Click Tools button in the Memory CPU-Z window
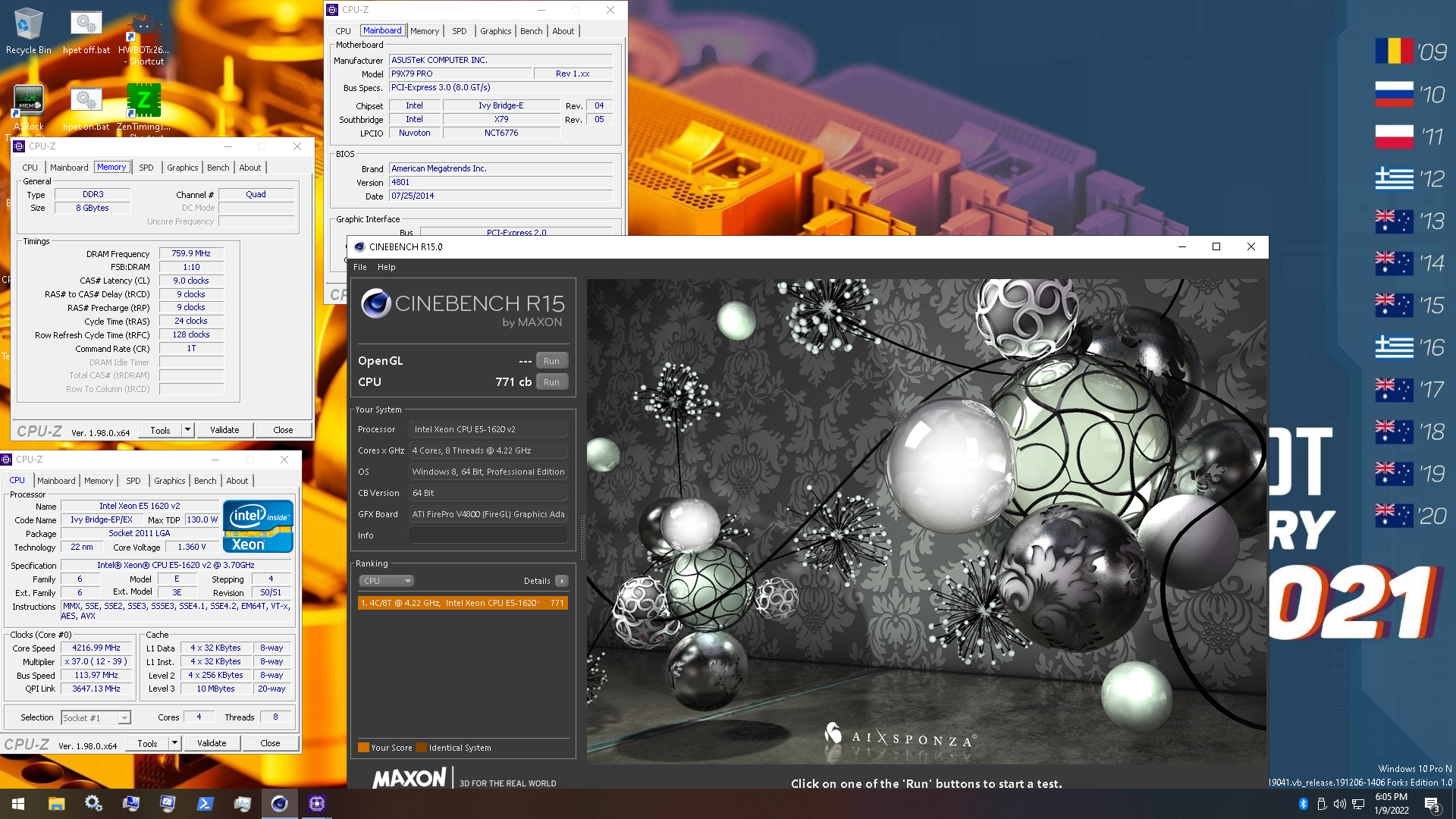 coord(161,430)
